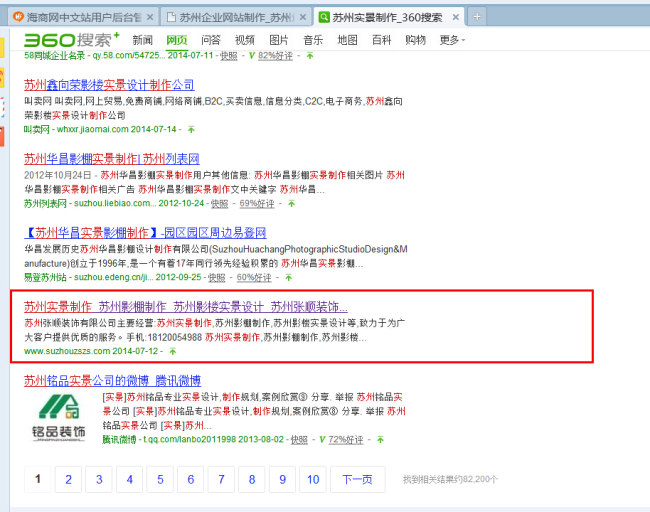650x512 pixels.
Task: Click the 找到相关结果约82,200个 text
Action: tap(450, 480)
